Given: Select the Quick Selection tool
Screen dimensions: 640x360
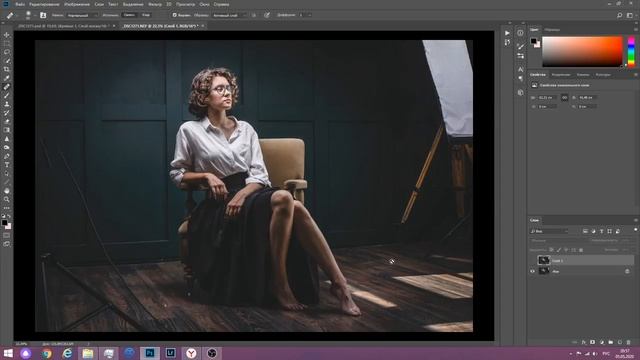Looking at the screenshot, I should [7, 61].
